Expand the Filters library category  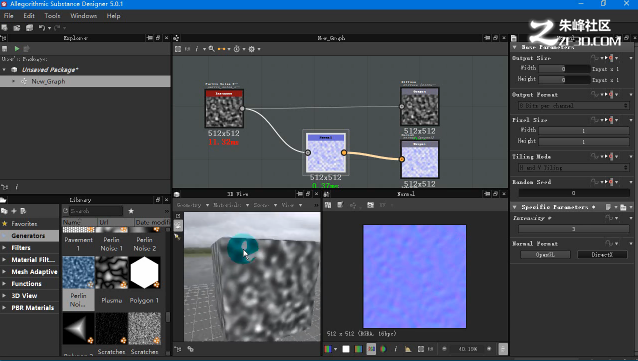coord(4,247)
